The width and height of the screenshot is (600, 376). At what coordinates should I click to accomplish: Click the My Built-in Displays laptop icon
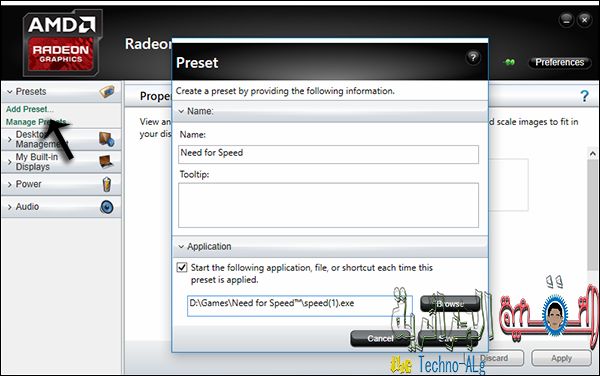(x=106, y=161)
